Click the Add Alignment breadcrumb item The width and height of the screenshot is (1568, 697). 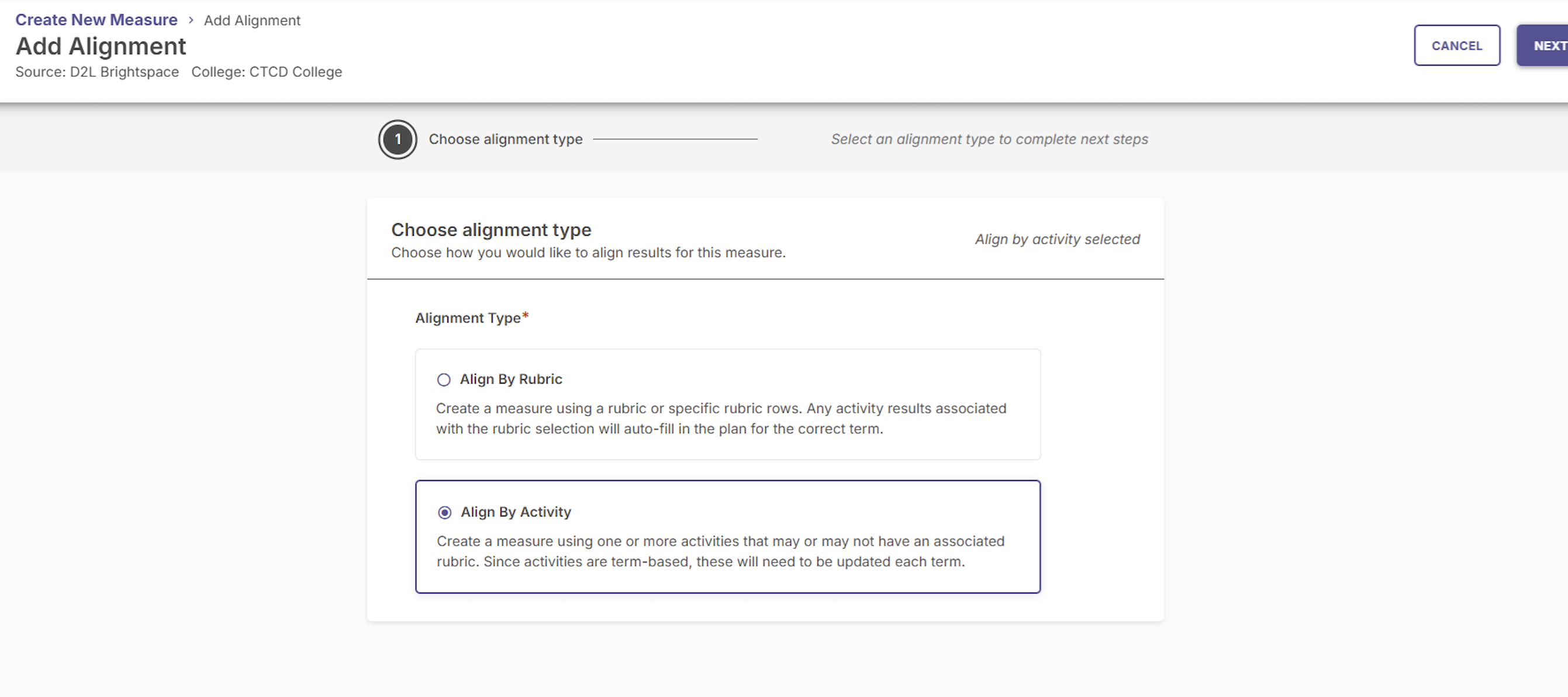click(x=252, y=20)
